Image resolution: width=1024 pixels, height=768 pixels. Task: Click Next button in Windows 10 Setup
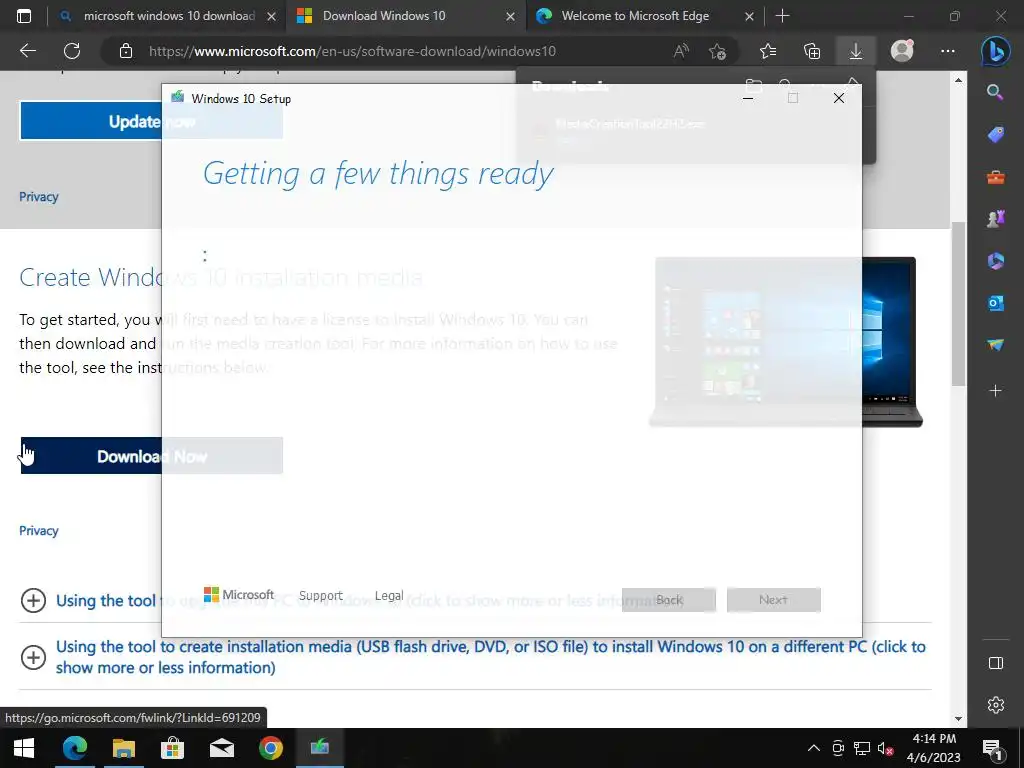point(773,600)
